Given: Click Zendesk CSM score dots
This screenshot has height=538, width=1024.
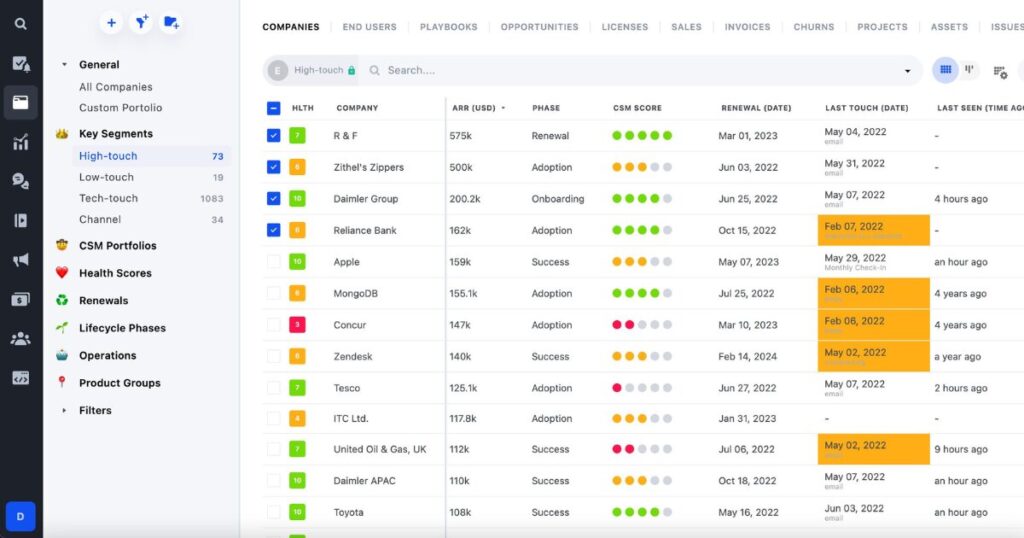Looking at the screenshot, I should [642, 356].
